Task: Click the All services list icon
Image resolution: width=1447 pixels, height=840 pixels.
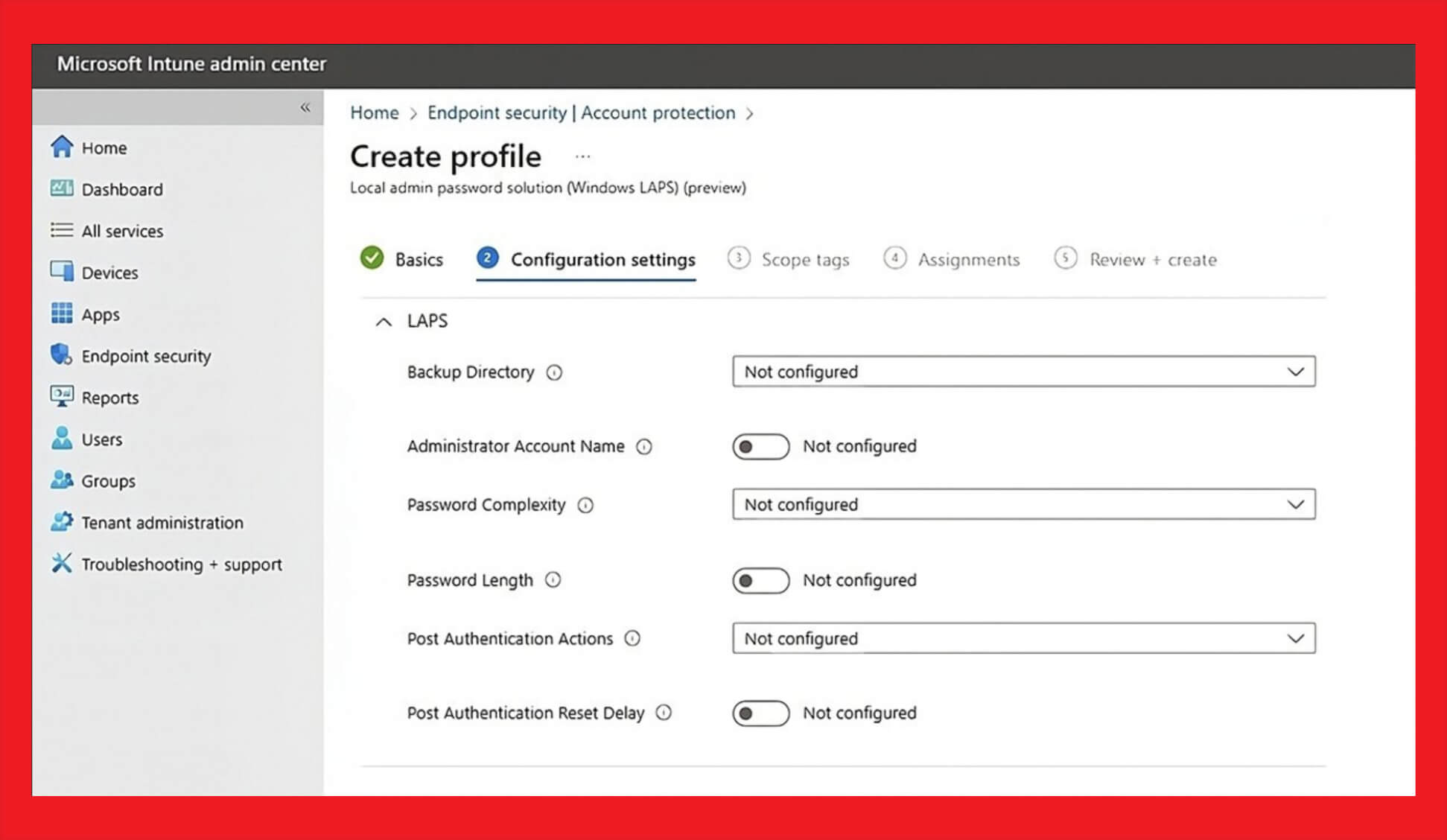Action: 62,230
